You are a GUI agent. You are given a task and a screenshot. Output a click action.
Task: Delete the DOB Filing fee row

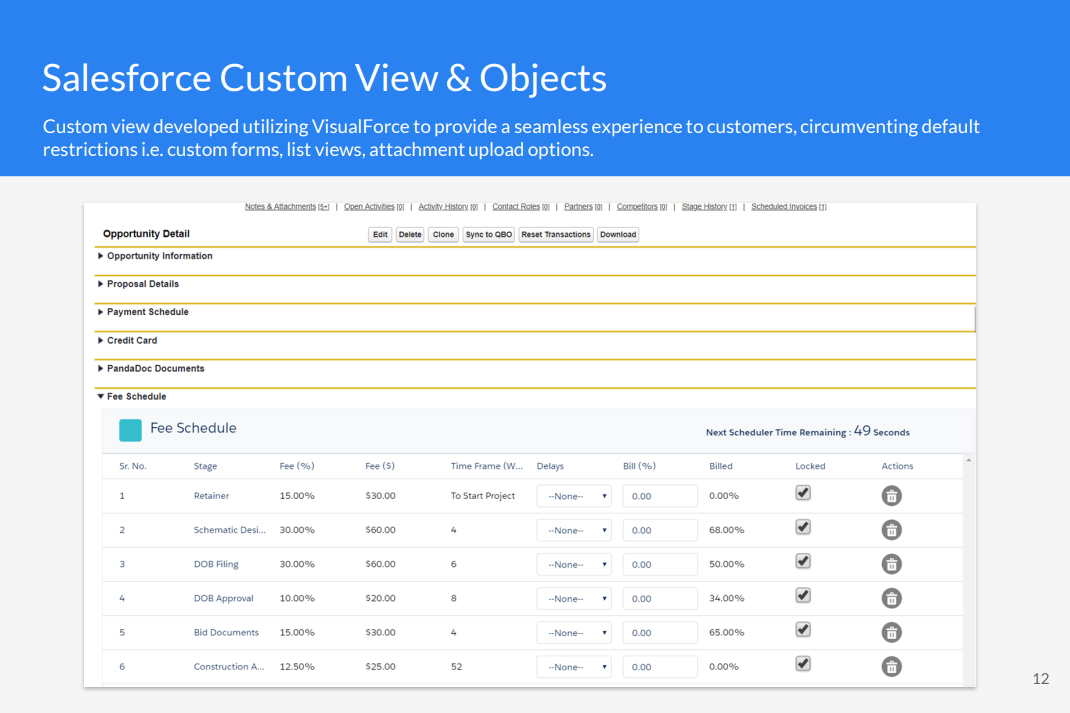(x=891, y=564)
